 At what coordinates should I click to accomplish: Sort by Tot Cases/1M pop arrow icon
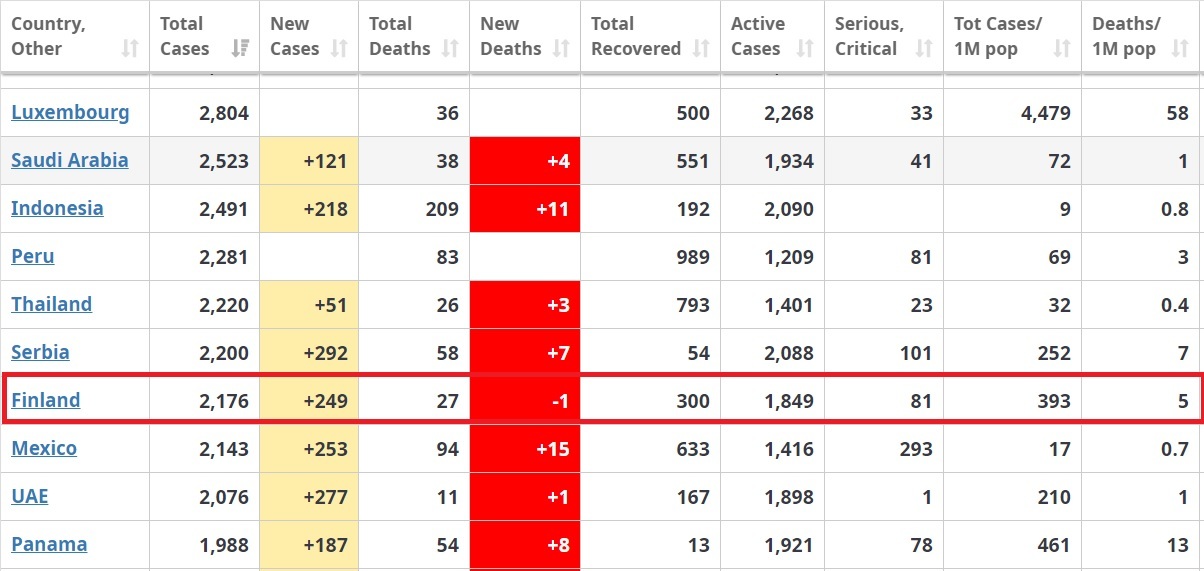pos(1062,49)
